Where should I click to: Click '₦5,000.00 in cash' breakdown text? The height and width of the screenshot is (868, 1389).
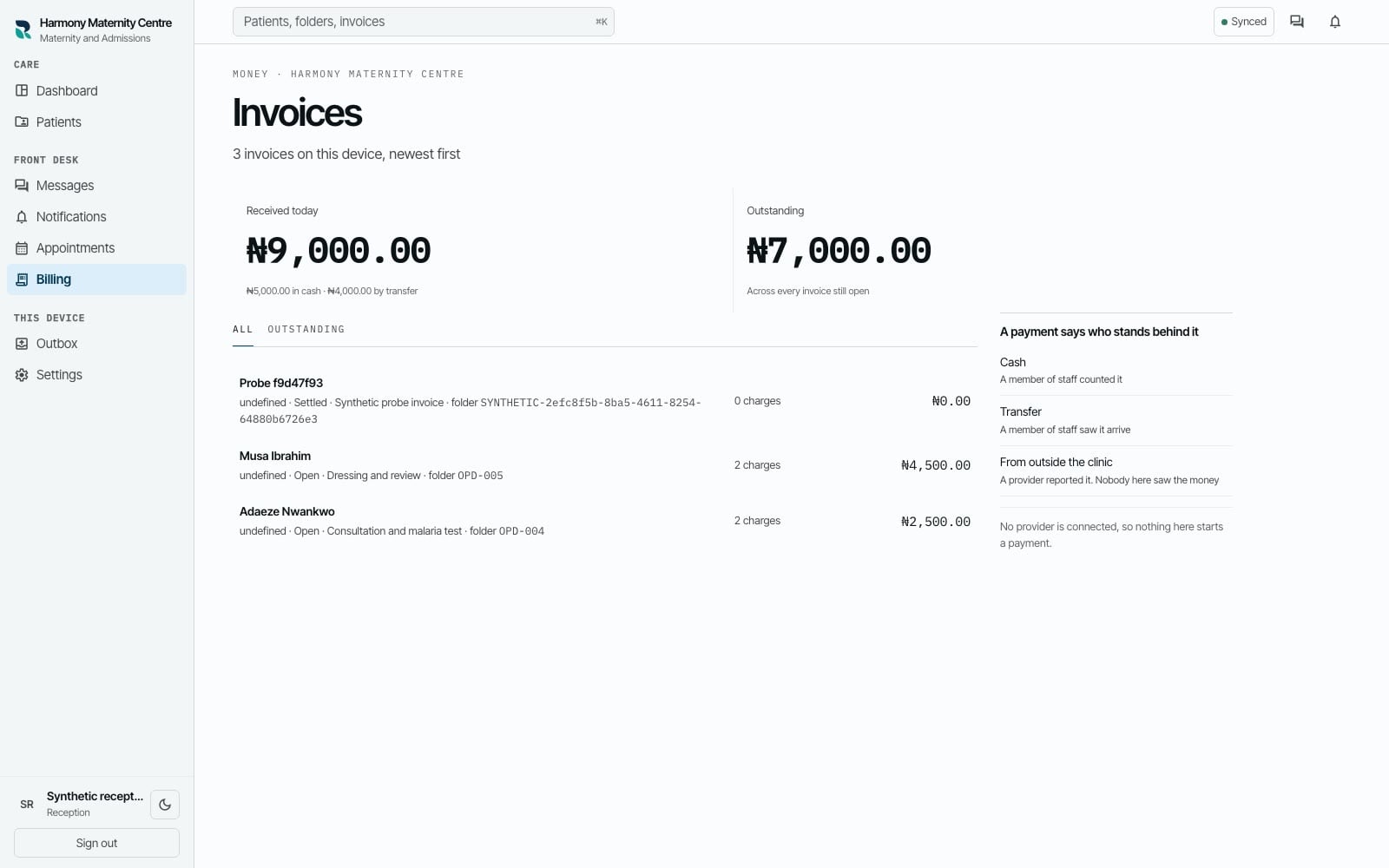tap(284, 292)
